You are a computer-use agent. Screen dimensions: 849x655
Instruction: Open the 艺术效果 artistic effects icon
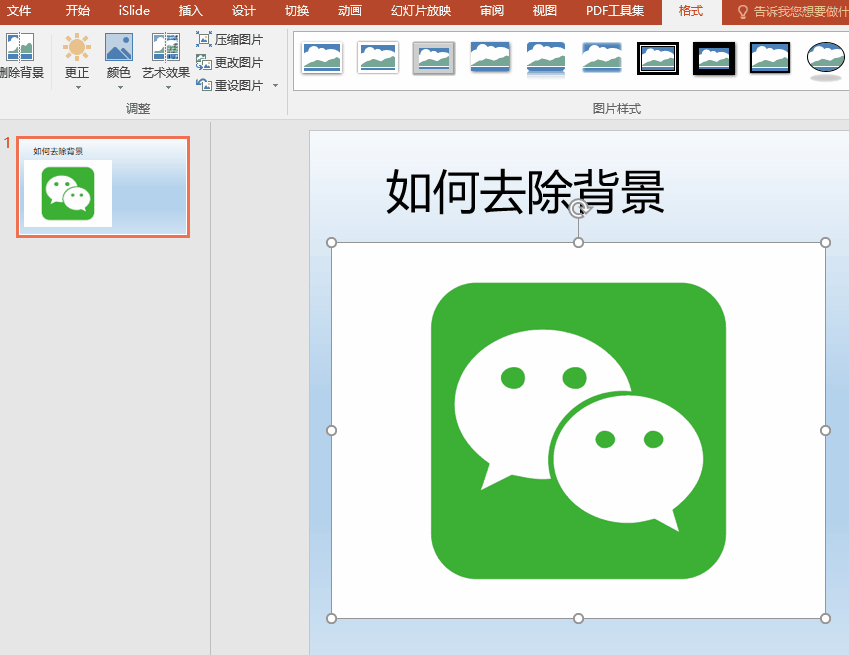[166, 47]
